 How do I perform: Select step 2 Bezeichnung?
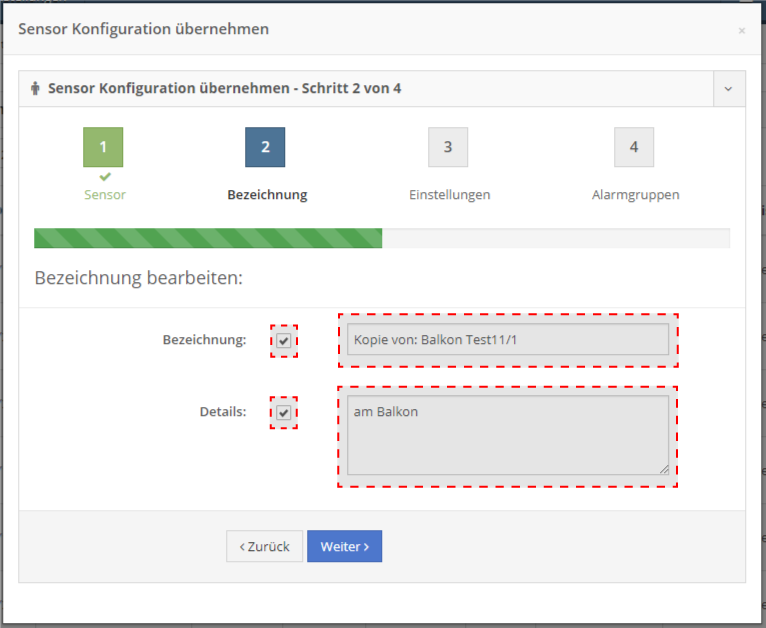265,147
